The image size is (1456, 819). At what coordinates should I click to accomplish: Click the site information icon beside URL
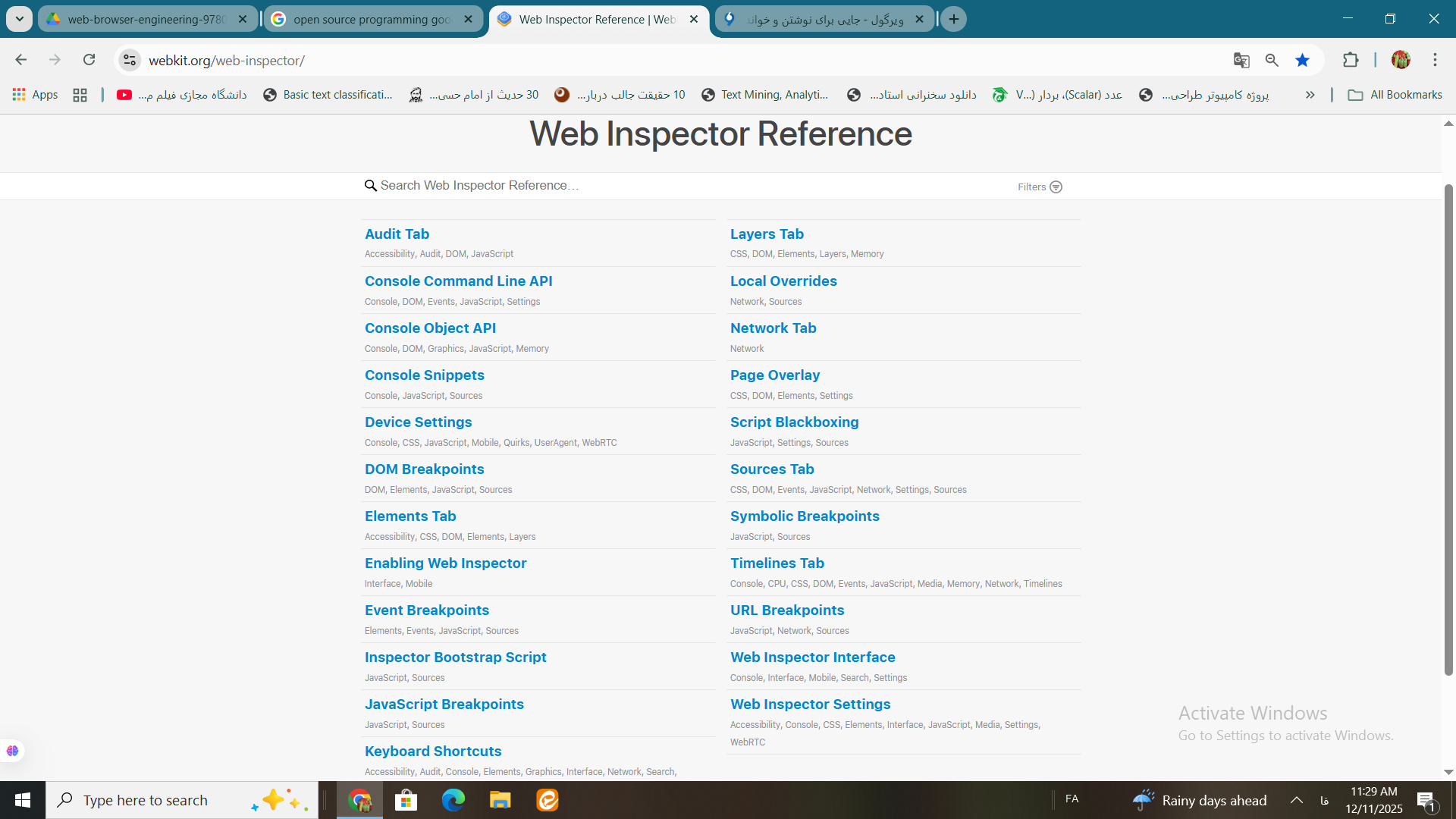point(130,60)
